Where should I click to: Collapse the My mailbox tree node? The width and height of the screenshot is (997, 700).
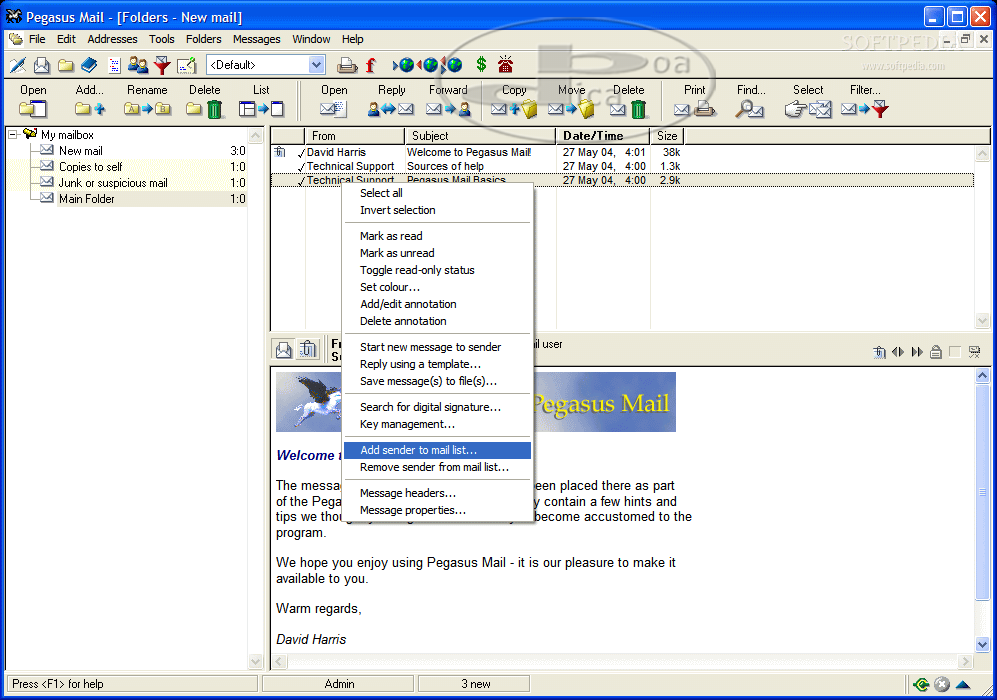click(x=13, y=135)
